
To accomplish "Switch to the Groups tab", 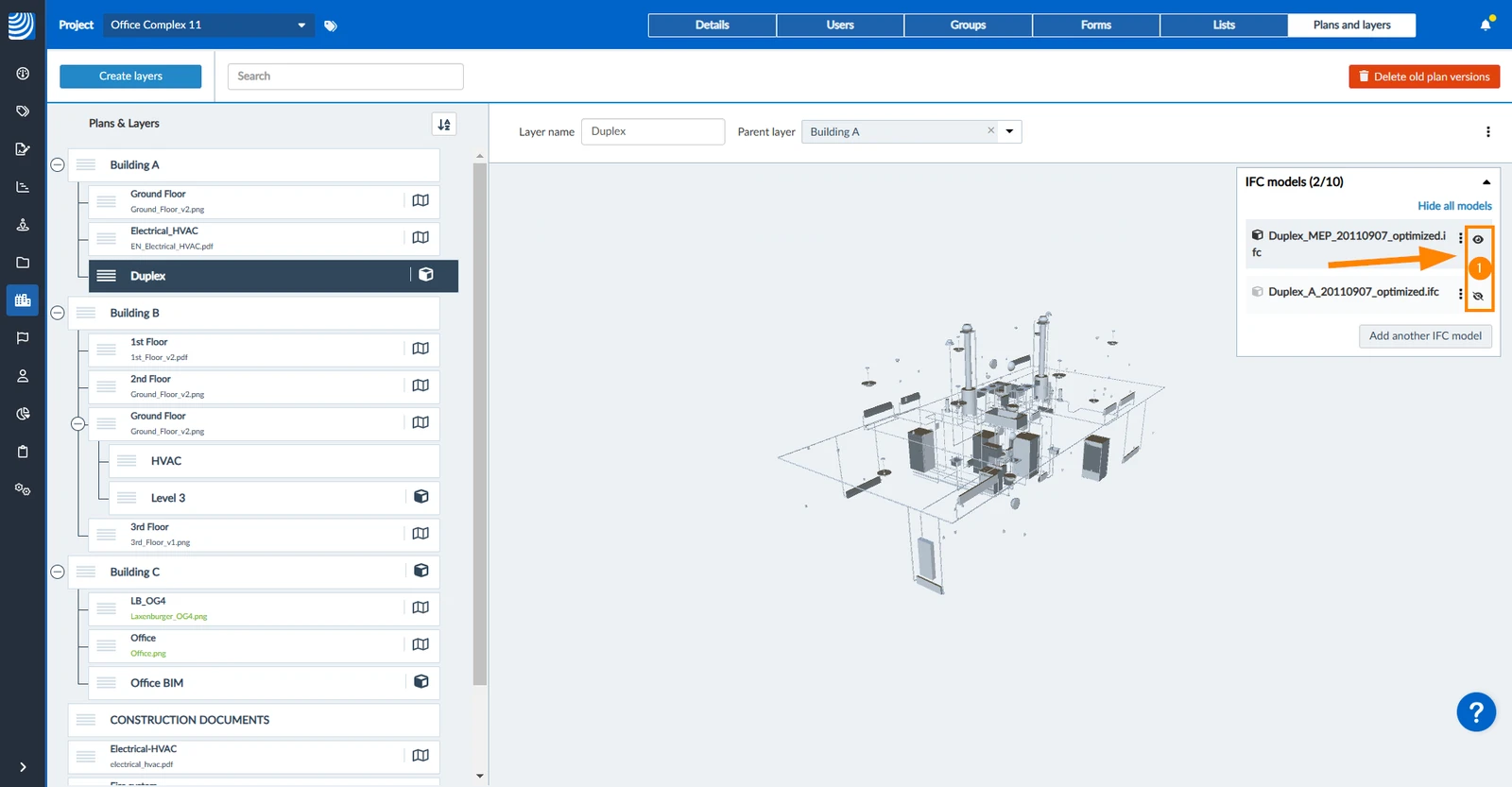I will click(x=968, y=26).
